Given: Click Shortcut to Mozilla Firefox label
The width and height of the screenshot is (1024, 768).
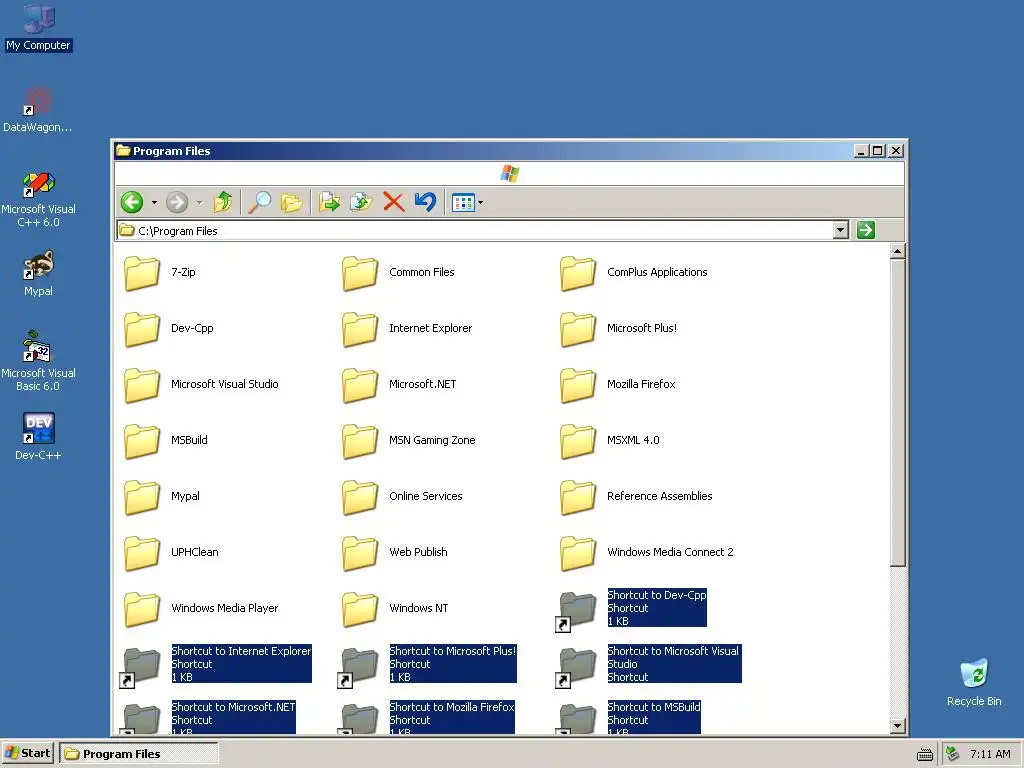Looking at the screenshot, I should tap(452, 707).
